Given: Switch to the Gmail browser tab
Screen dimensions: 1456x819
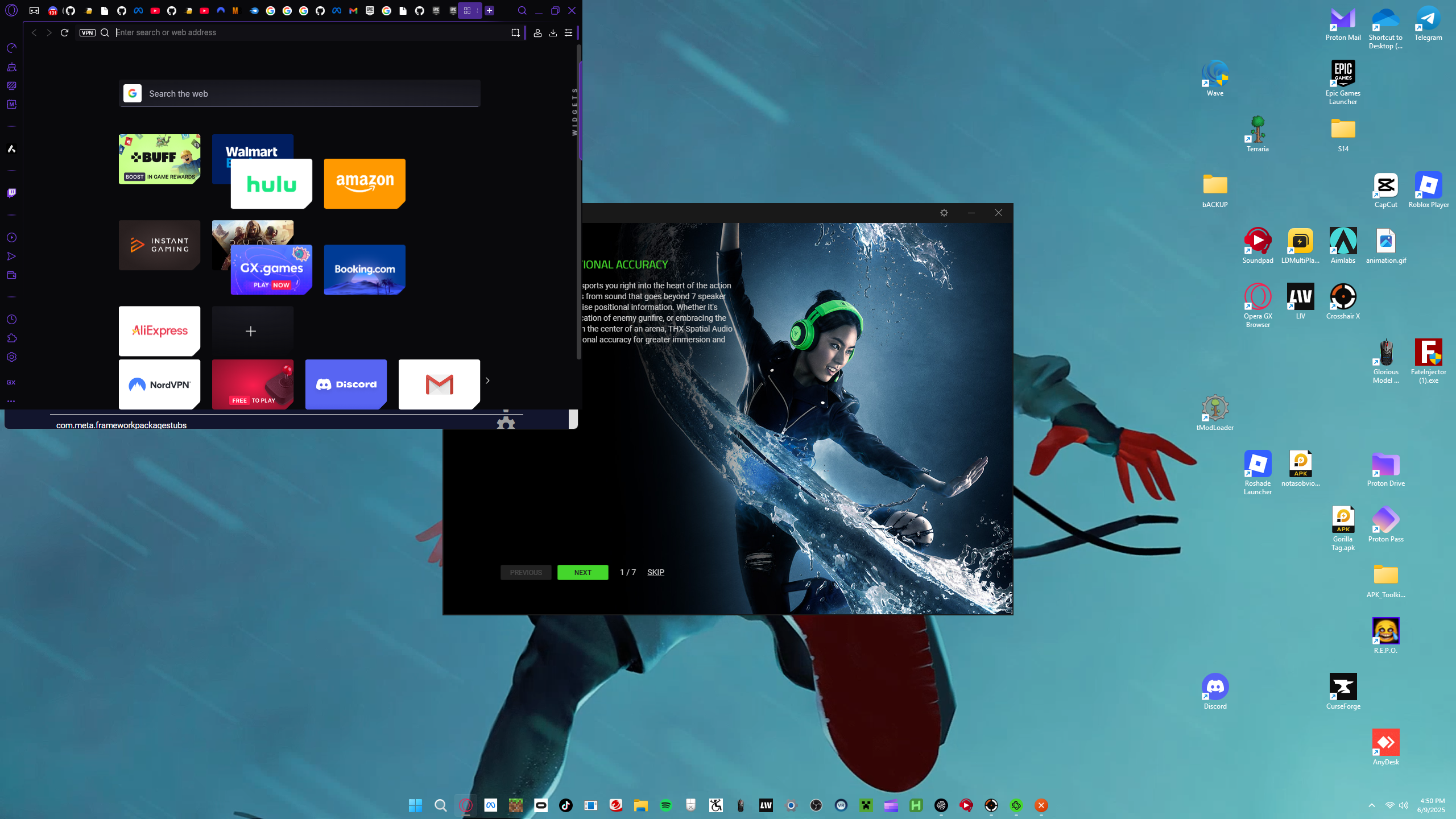Looking at the screenshot, I should (353, 10).
